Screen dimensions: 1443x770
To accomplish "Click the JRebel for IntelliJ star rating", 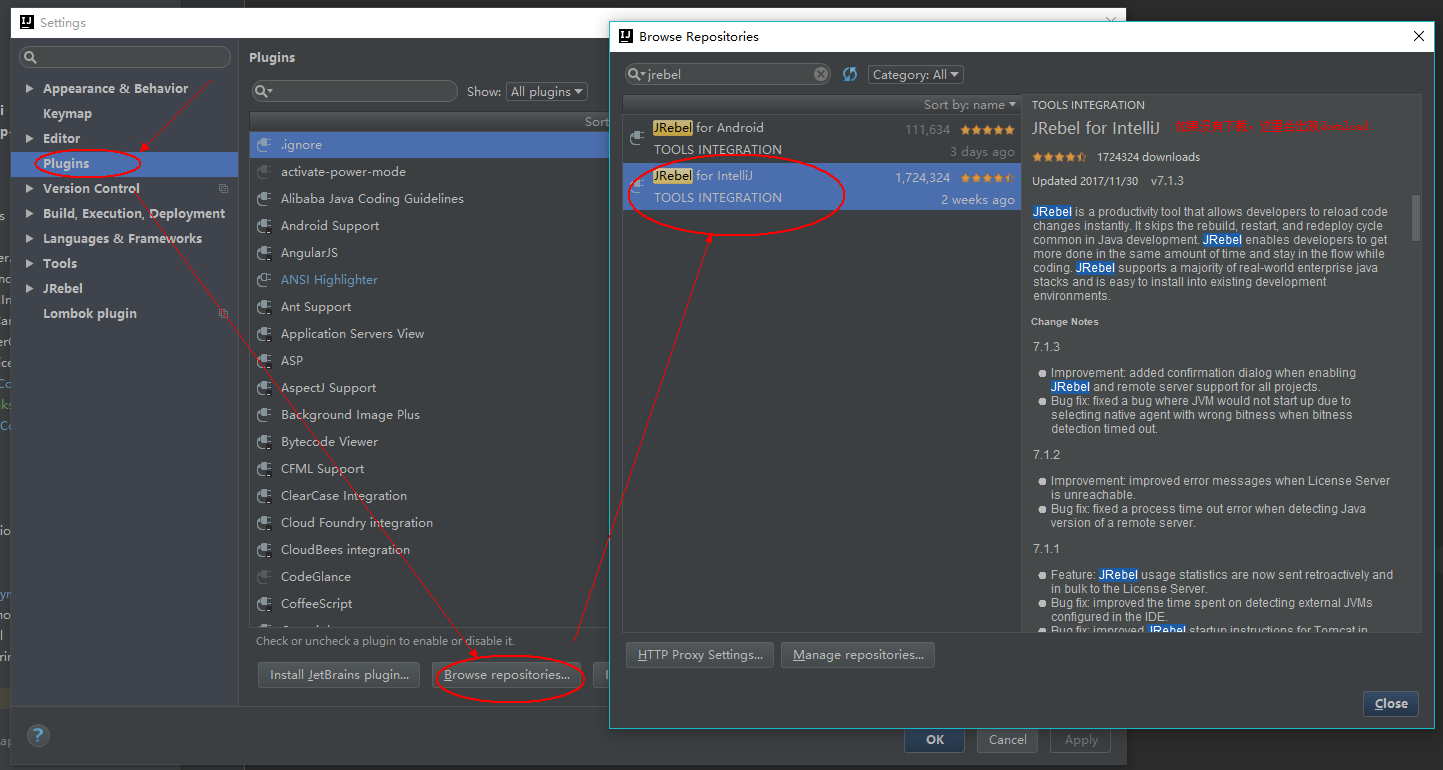I will click(987, 178).
